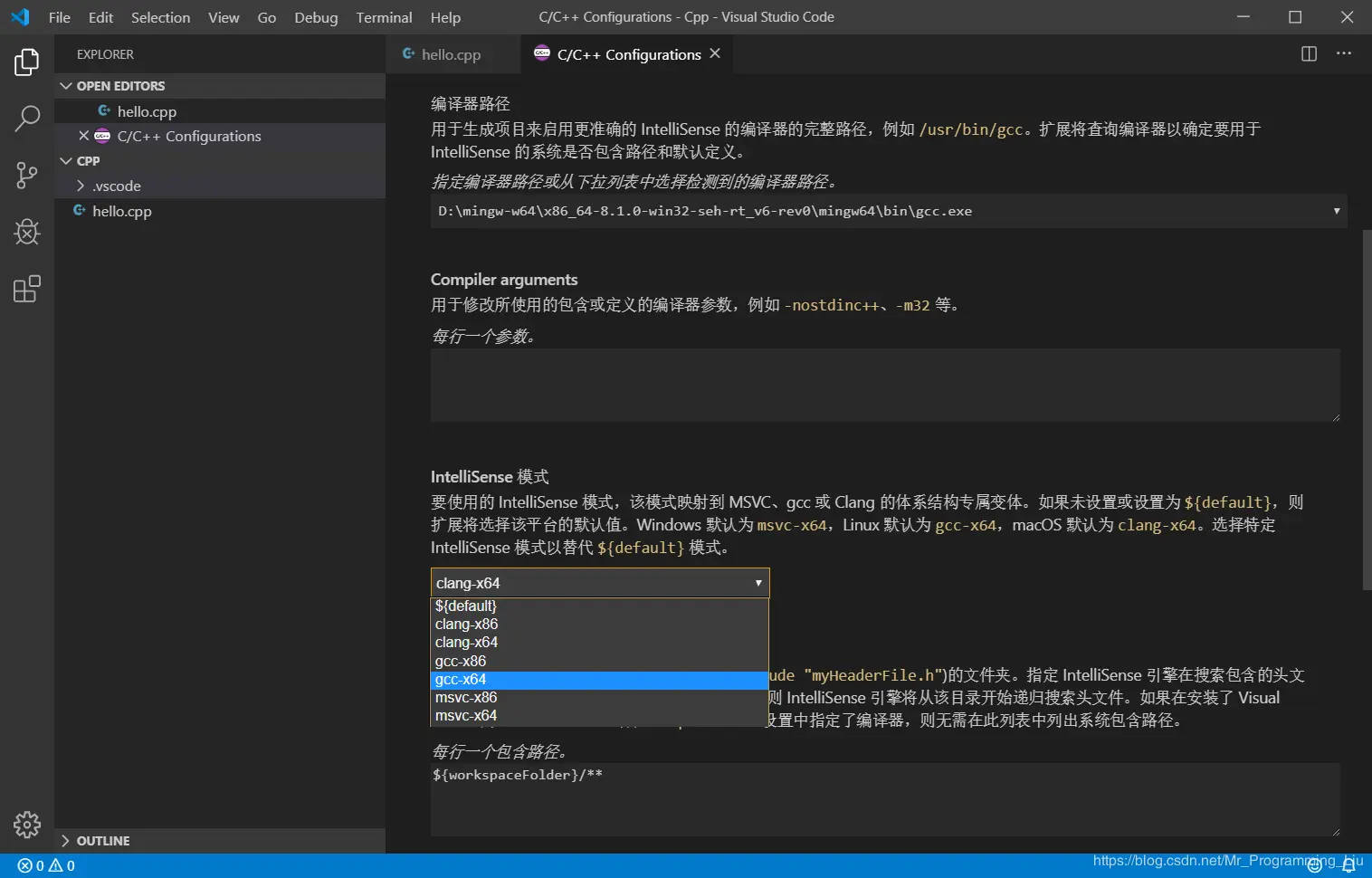Minimize the VS Code window
The image size is (1372, 878).
1243,17
